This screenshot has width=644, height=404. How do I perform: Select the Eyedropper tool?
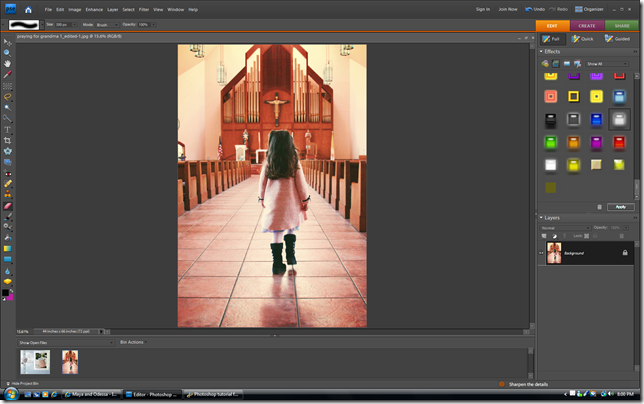(x=7, y=75)
